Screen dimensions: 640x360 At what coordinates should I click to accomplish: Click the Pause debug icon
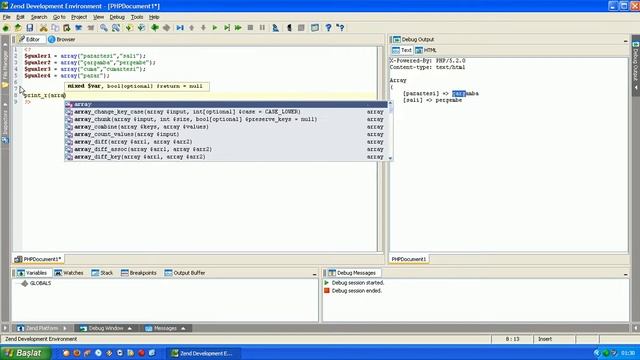(x=262, y=28)
